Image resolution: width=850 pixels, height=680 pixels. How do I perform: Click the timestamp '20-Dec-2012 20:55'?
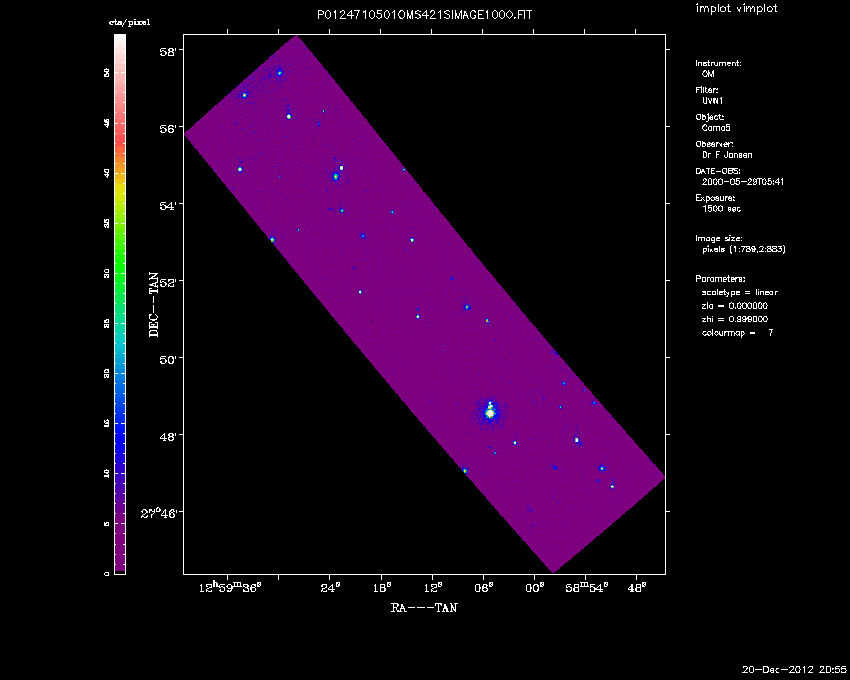point(794,670)
